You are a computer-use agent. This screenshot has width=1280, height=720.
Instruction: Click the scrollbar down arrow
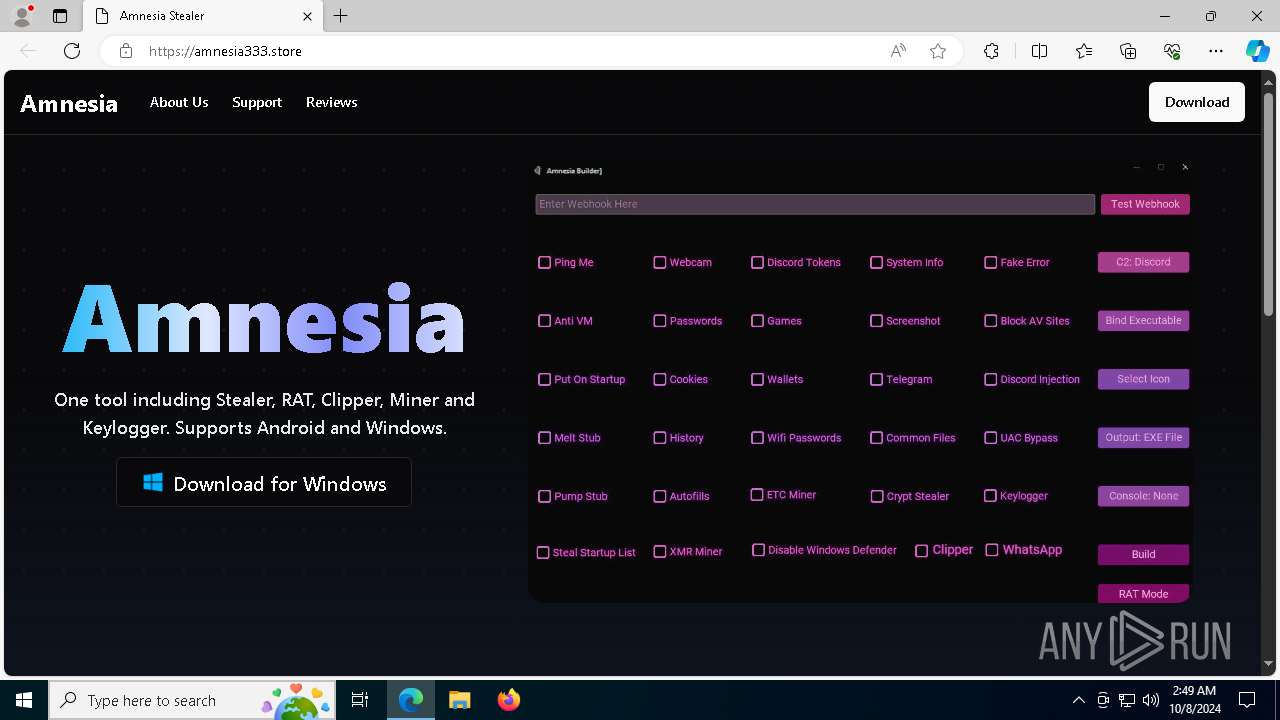pyautogui.click(x=1269, y=664)
